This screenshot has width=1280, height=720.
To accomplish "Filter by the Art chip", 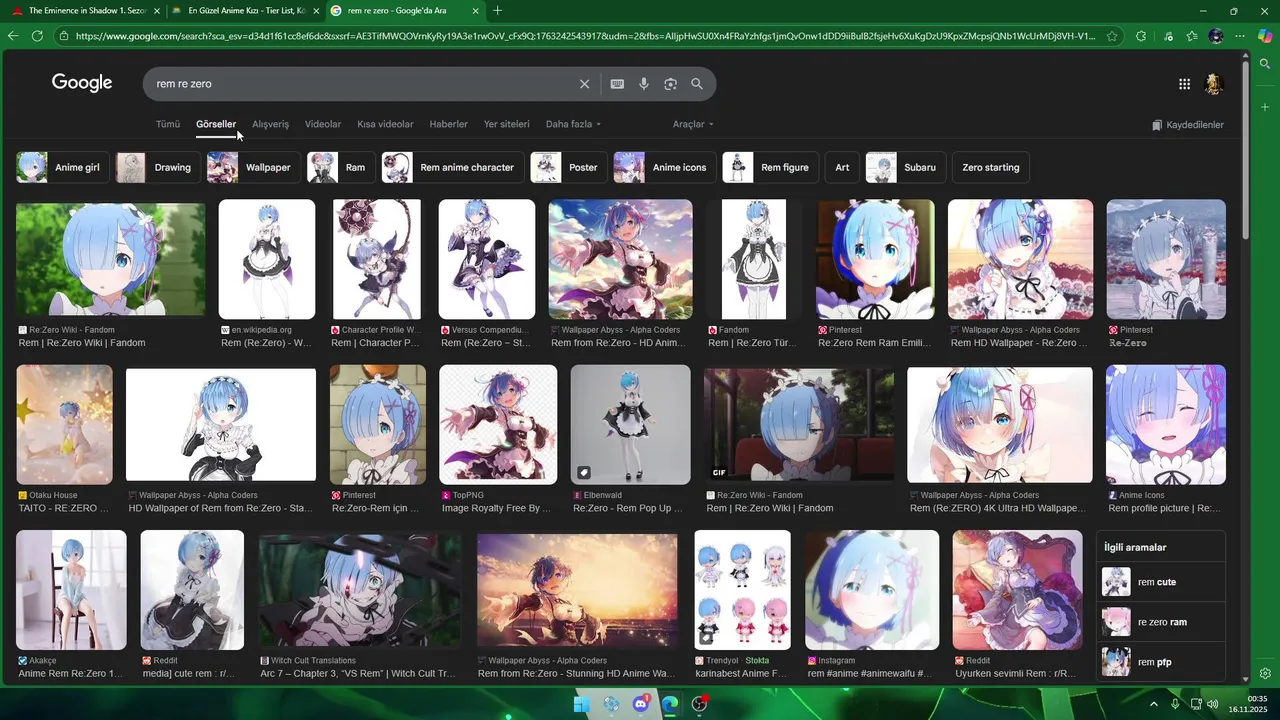I will pos(842,167).
